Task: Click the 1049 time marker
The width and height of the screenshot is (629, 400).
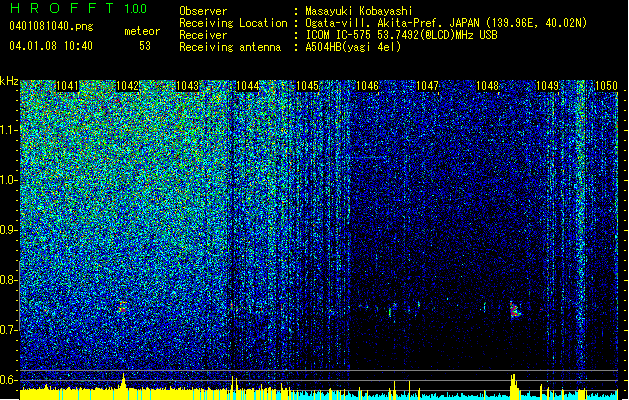Action: pyautogui.click(x=548, y=86)
